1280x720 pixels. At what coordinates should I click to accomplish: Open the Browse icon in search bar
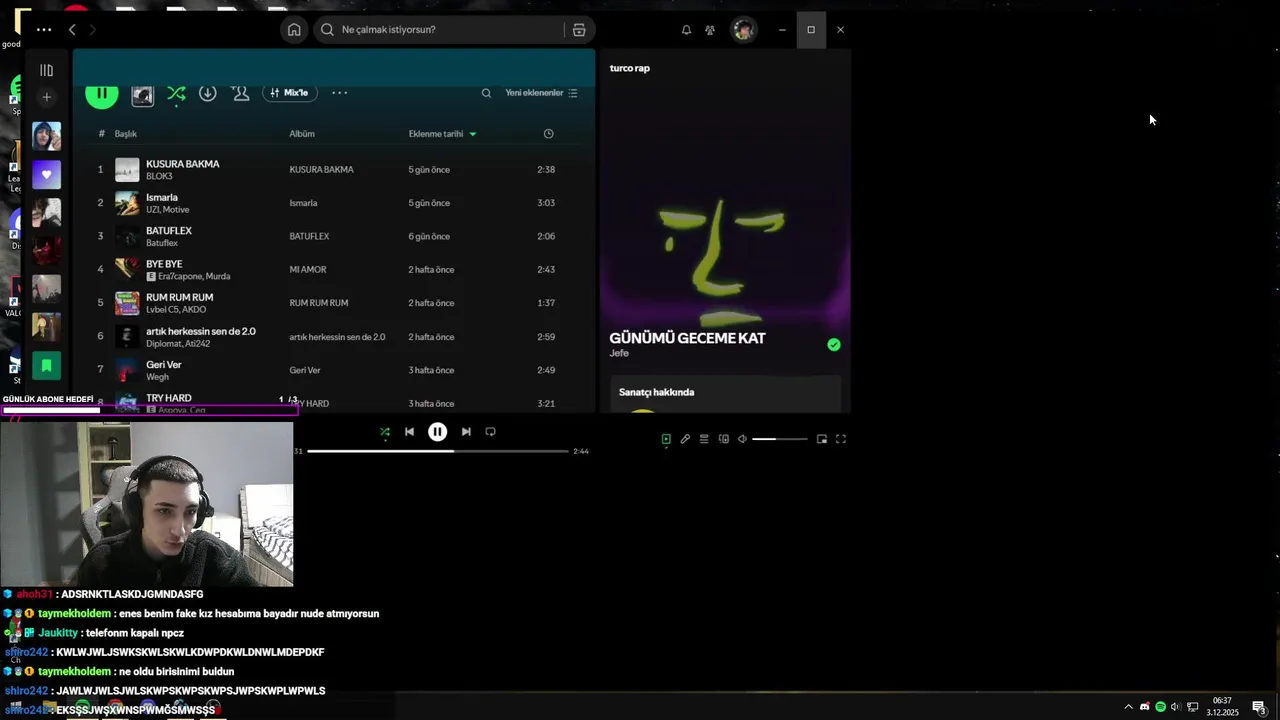579,30
